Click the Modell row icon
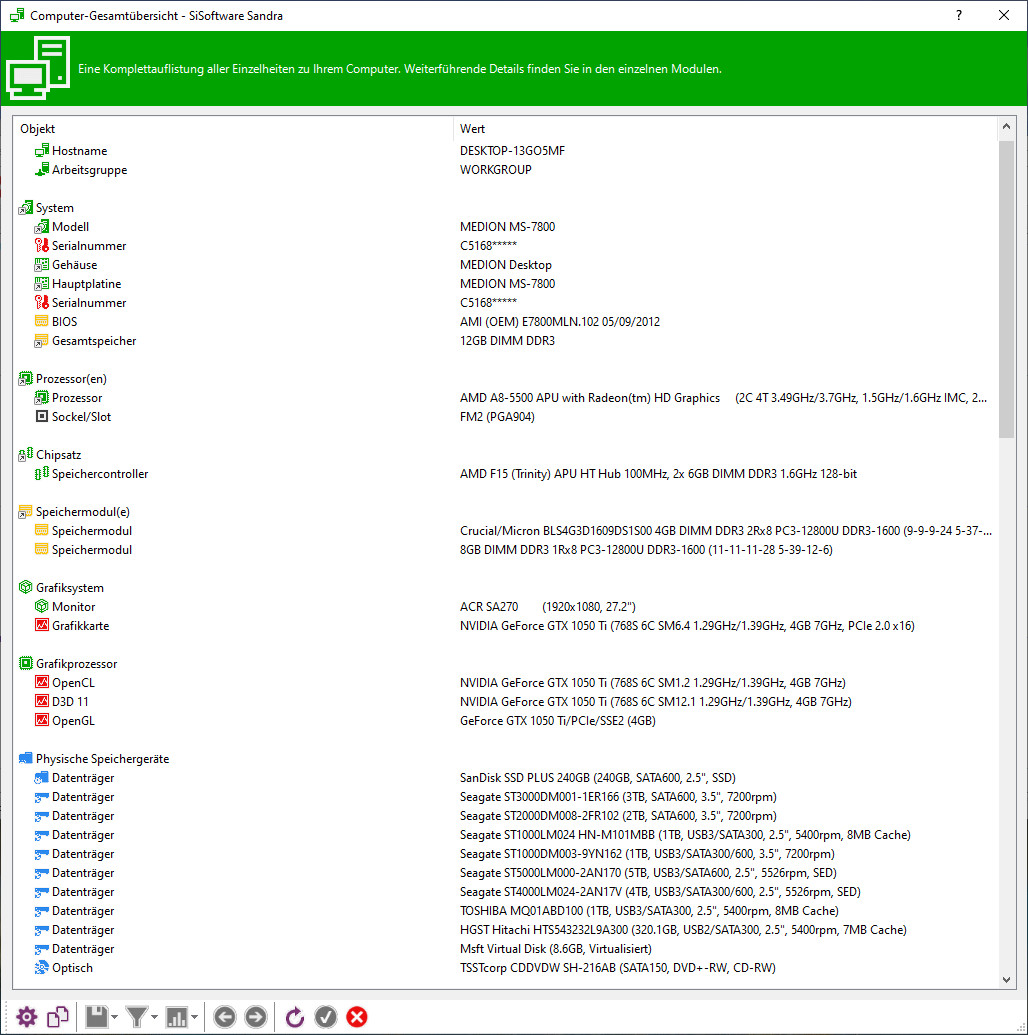This screenshot has width=1028, height=1035. pyautogui.click(x=42, y=226)
